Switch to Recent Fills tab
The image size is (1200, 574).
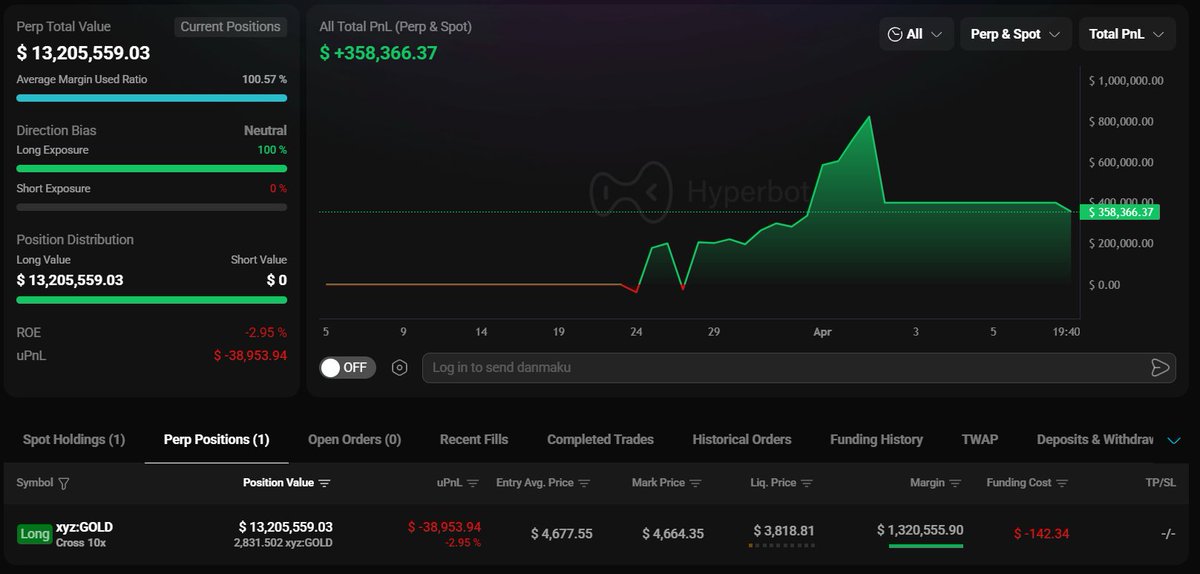pos(474,439)
